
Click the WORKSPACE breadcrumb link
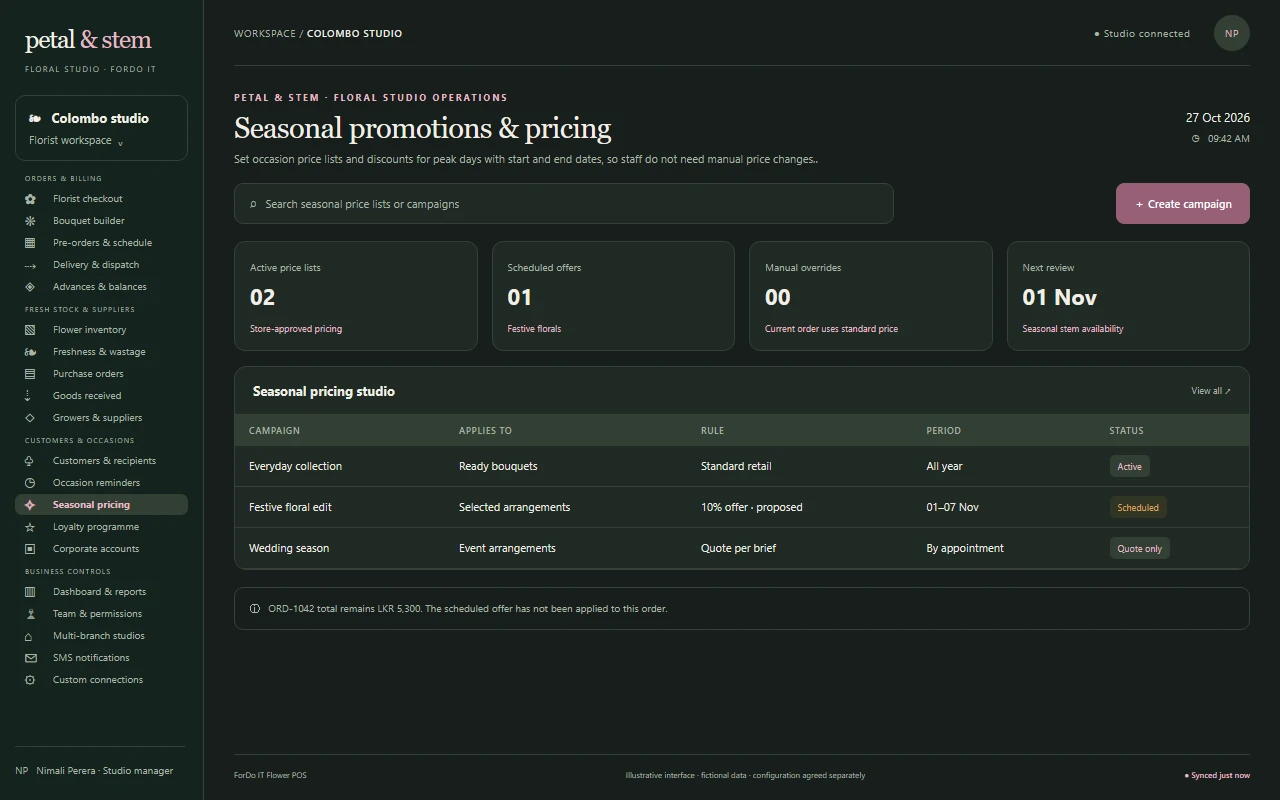[265, 33]
